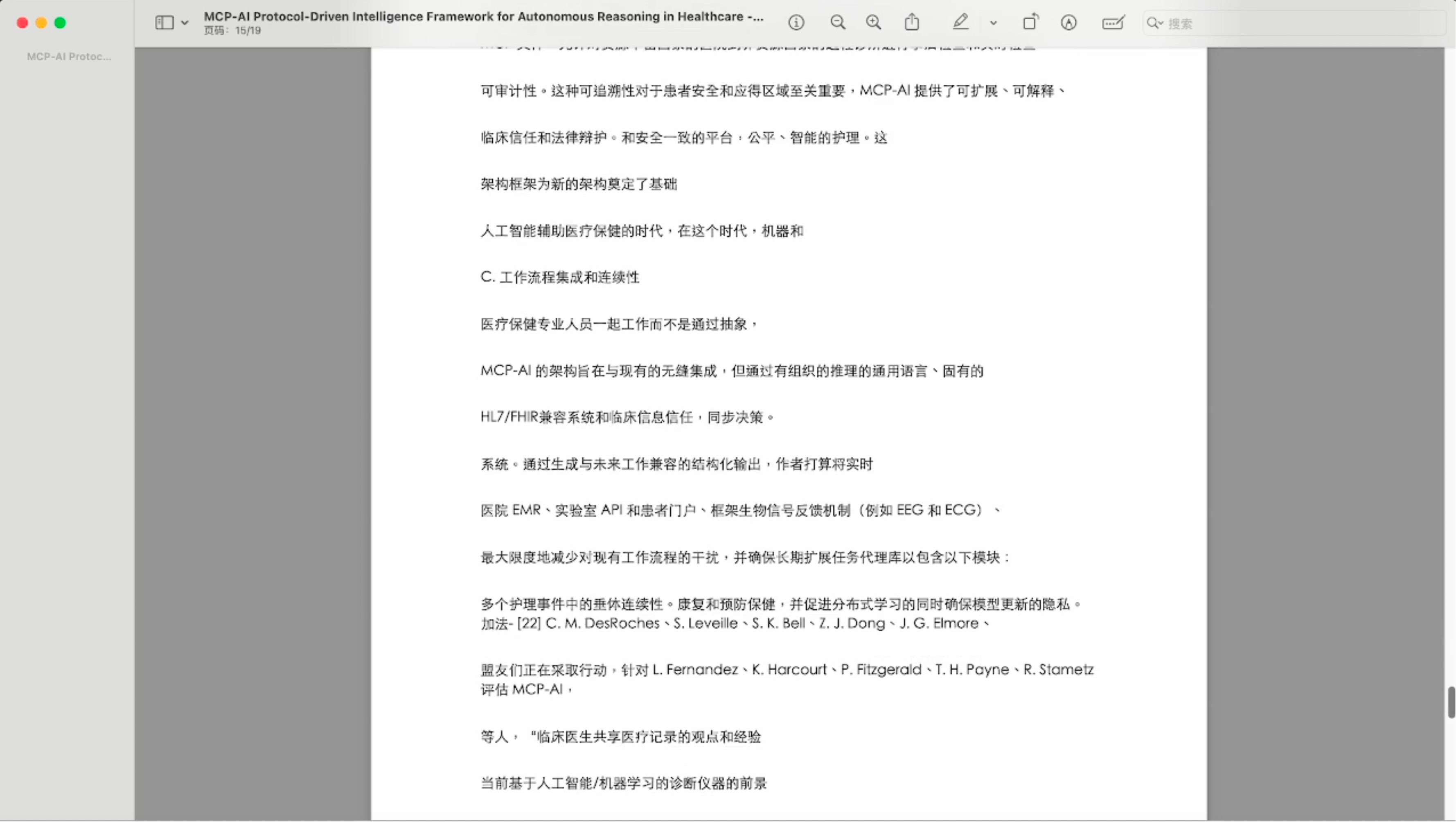Open the search scope dropdown
This screenshot has height=822, width=1456.
pyautogui.click(x=1161, y=24)
